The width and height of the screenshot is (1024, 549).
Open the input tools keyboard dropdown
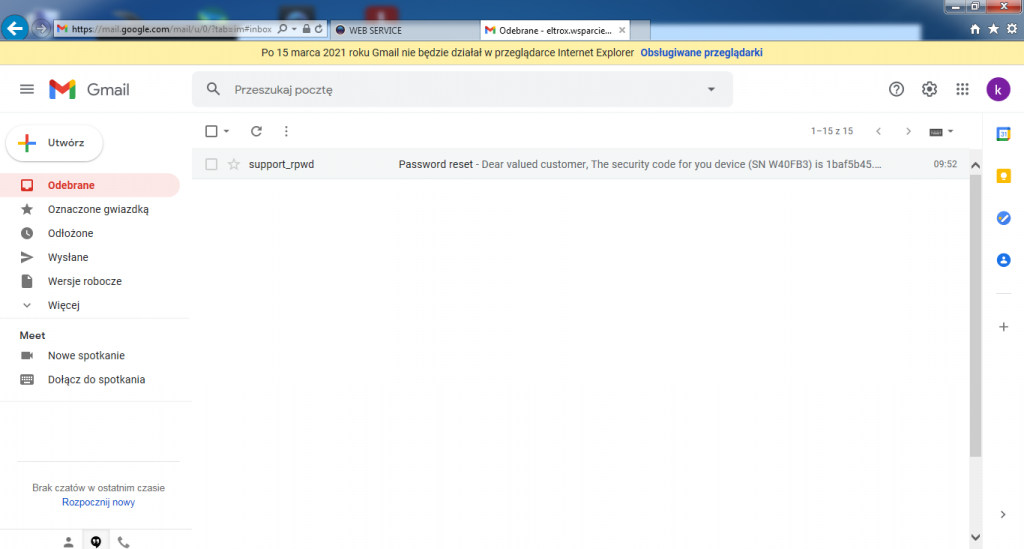click(941, 131)
